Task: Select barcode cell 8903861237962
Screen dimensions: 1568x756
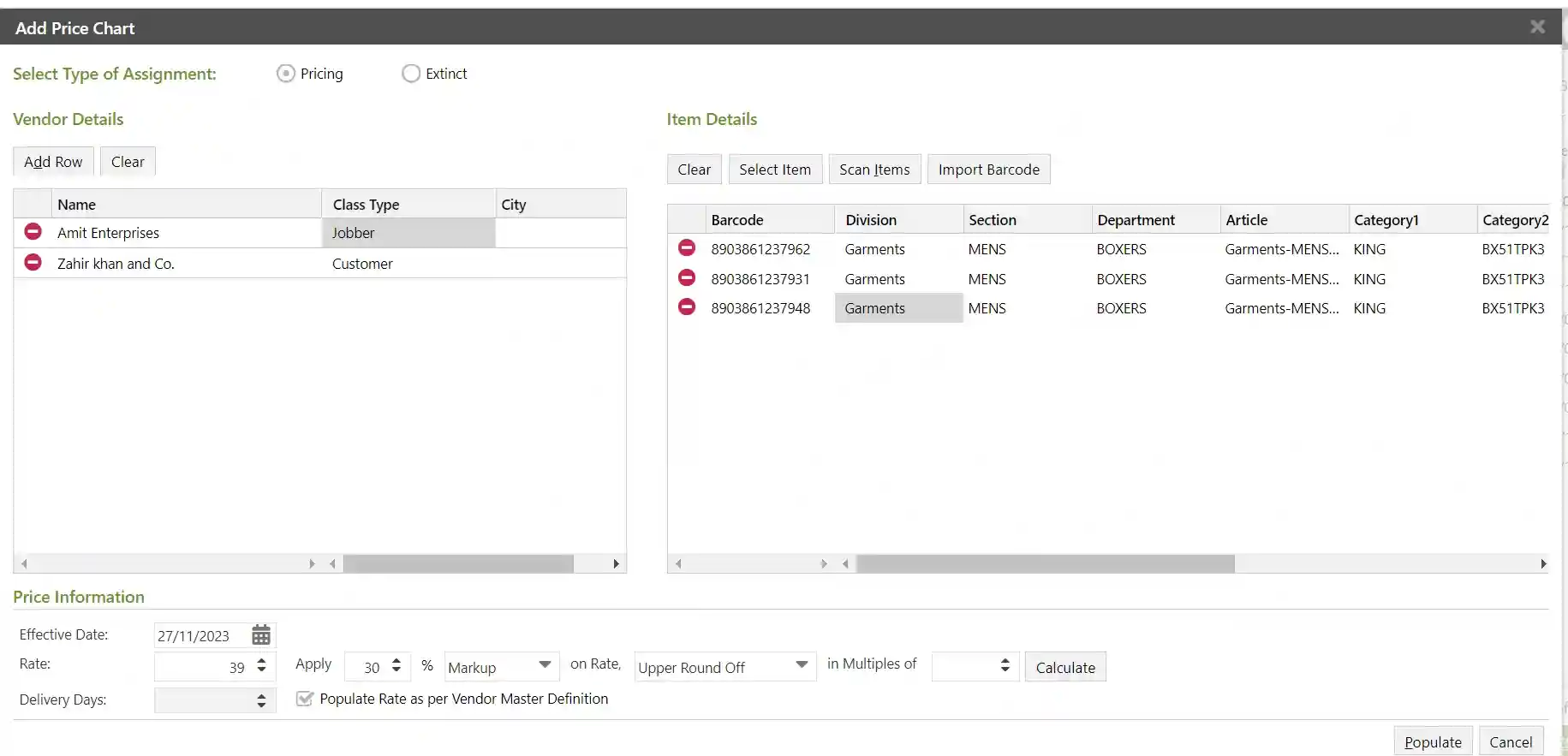Action: tap(770, 249)
